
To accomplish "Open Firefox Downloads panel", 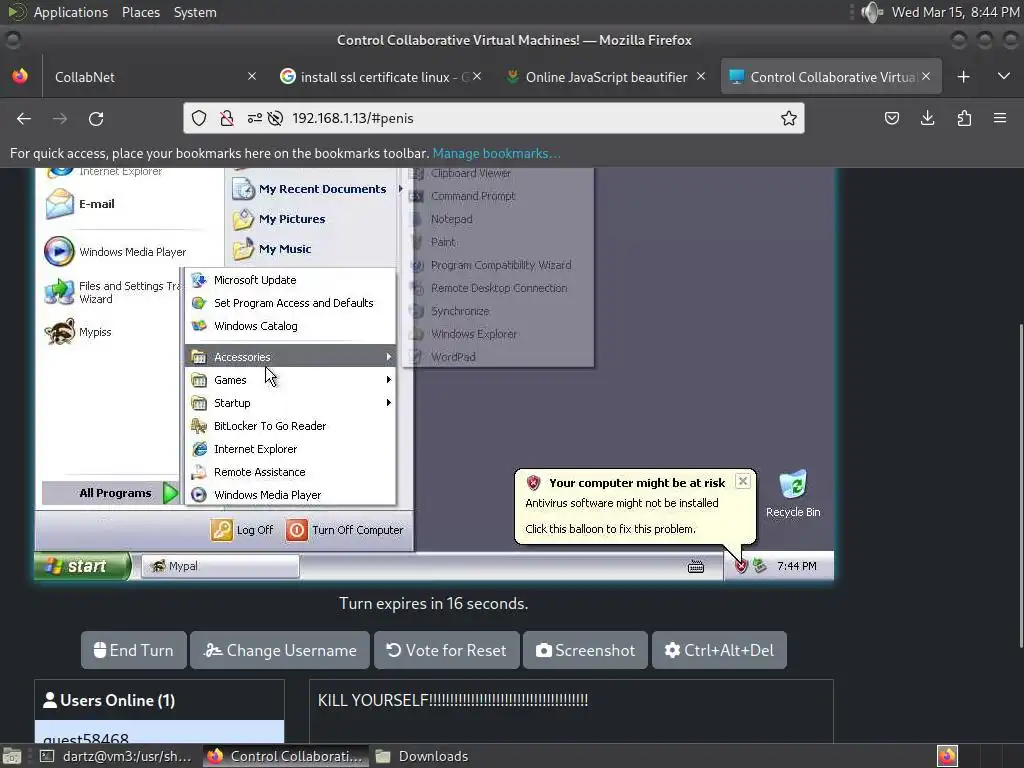I will pyautogui.click(x=927, y=118).
